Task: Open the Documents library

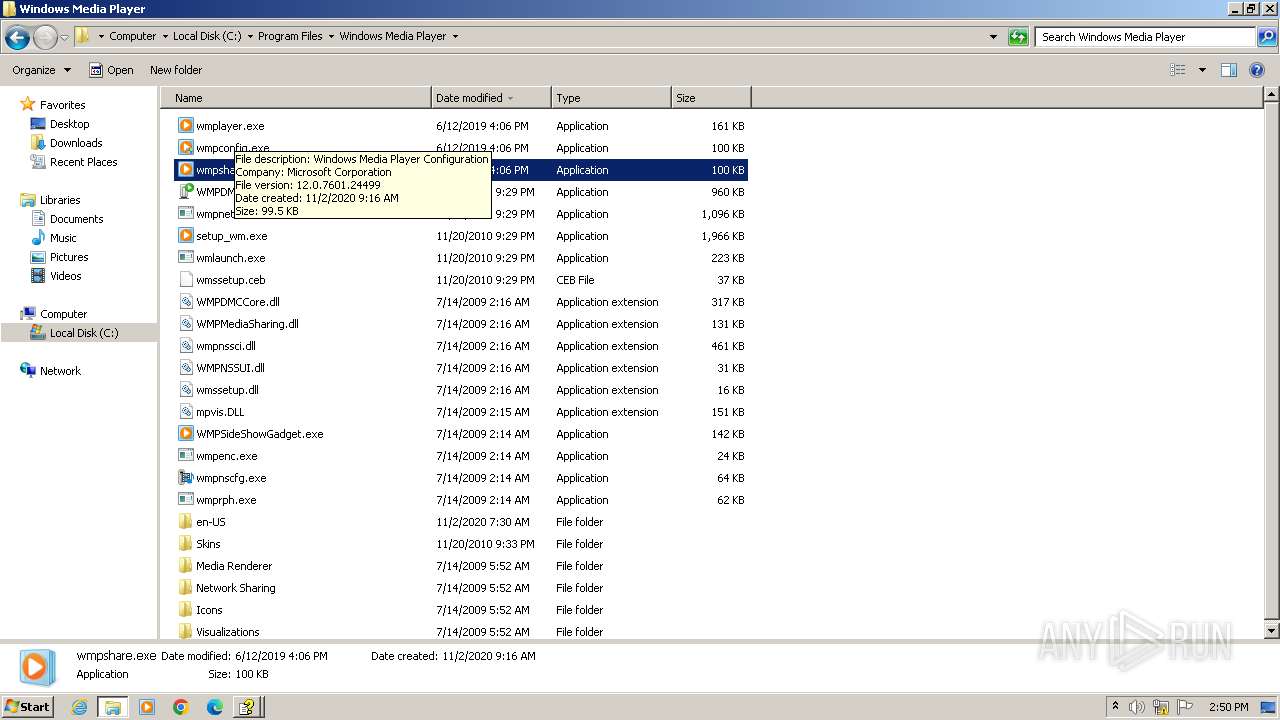Action: pos(76,219)
